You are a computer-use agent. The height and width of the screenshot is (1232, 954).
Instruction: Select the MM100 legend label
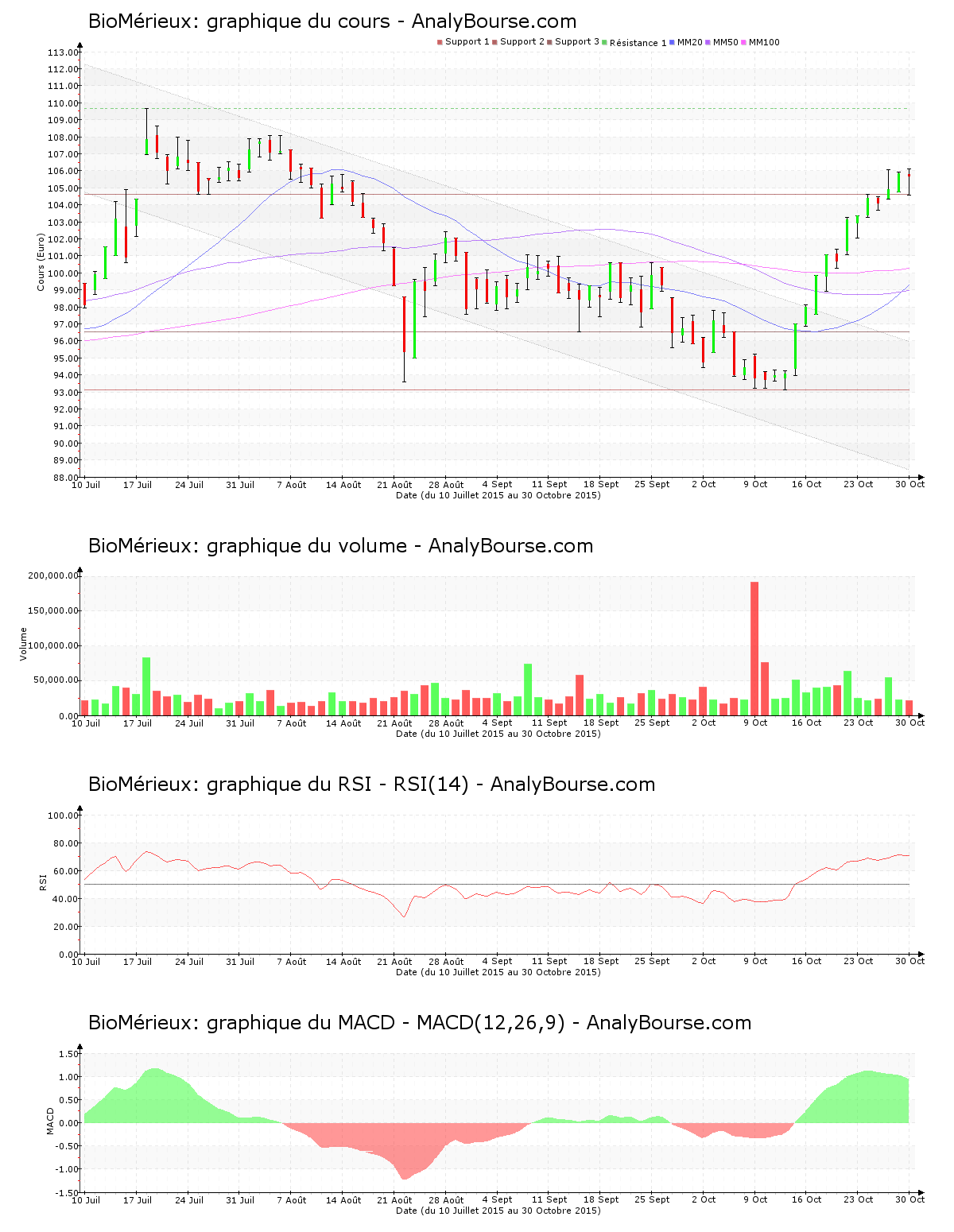[x=765, y=42]
